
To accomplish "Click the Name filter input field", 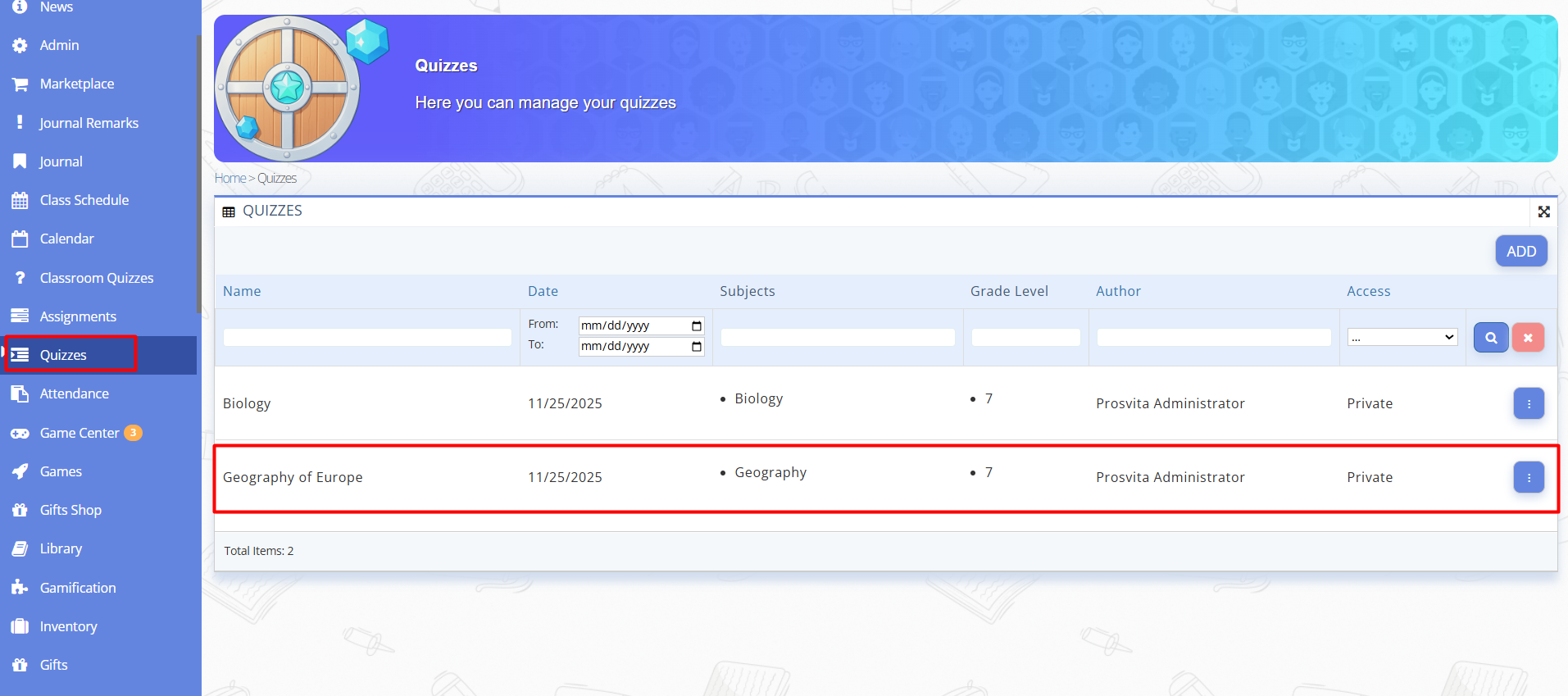I will tap(367, 337).
